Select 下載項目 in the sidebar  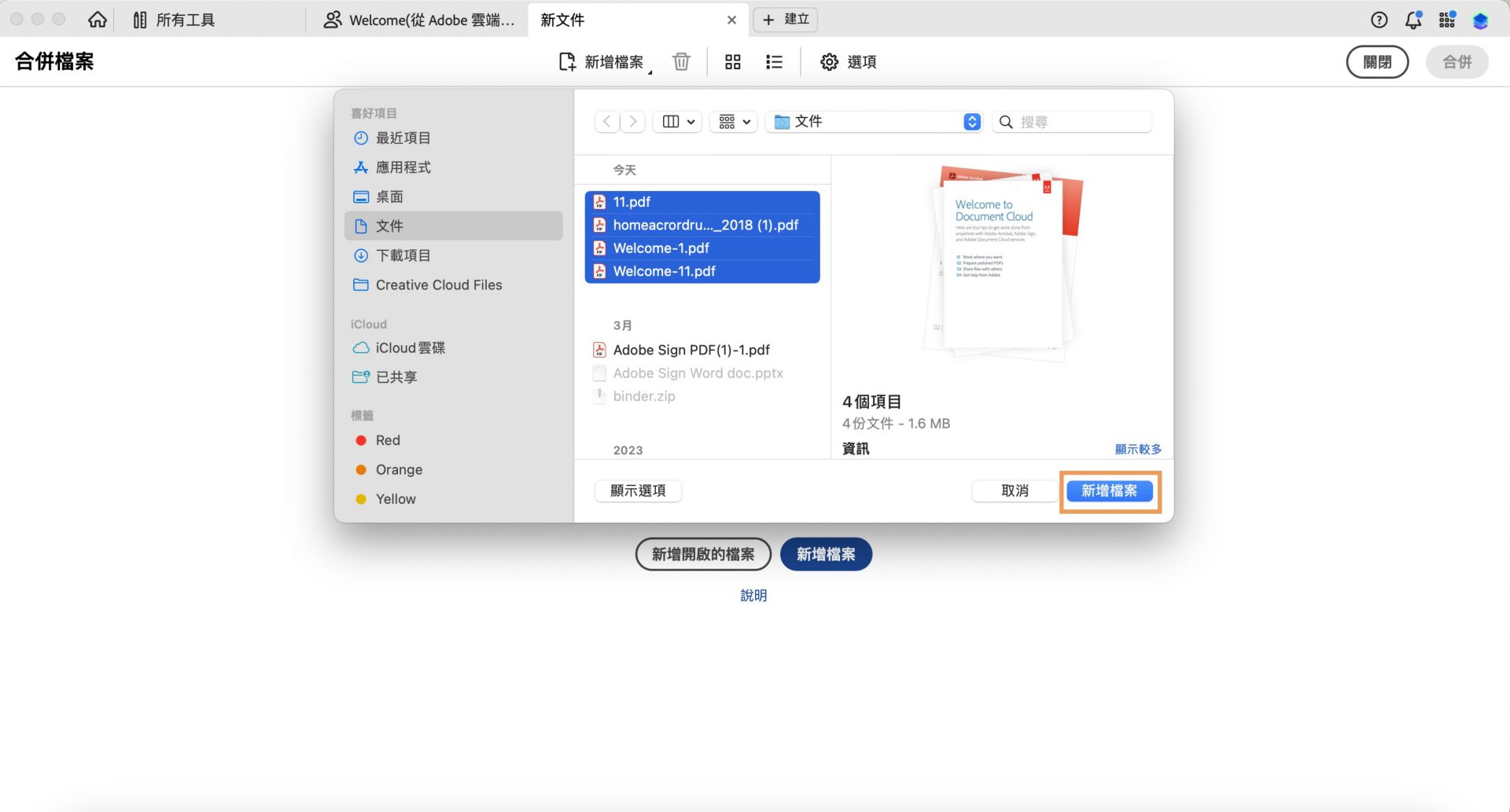pyautogui.click(x=403, y=255)
